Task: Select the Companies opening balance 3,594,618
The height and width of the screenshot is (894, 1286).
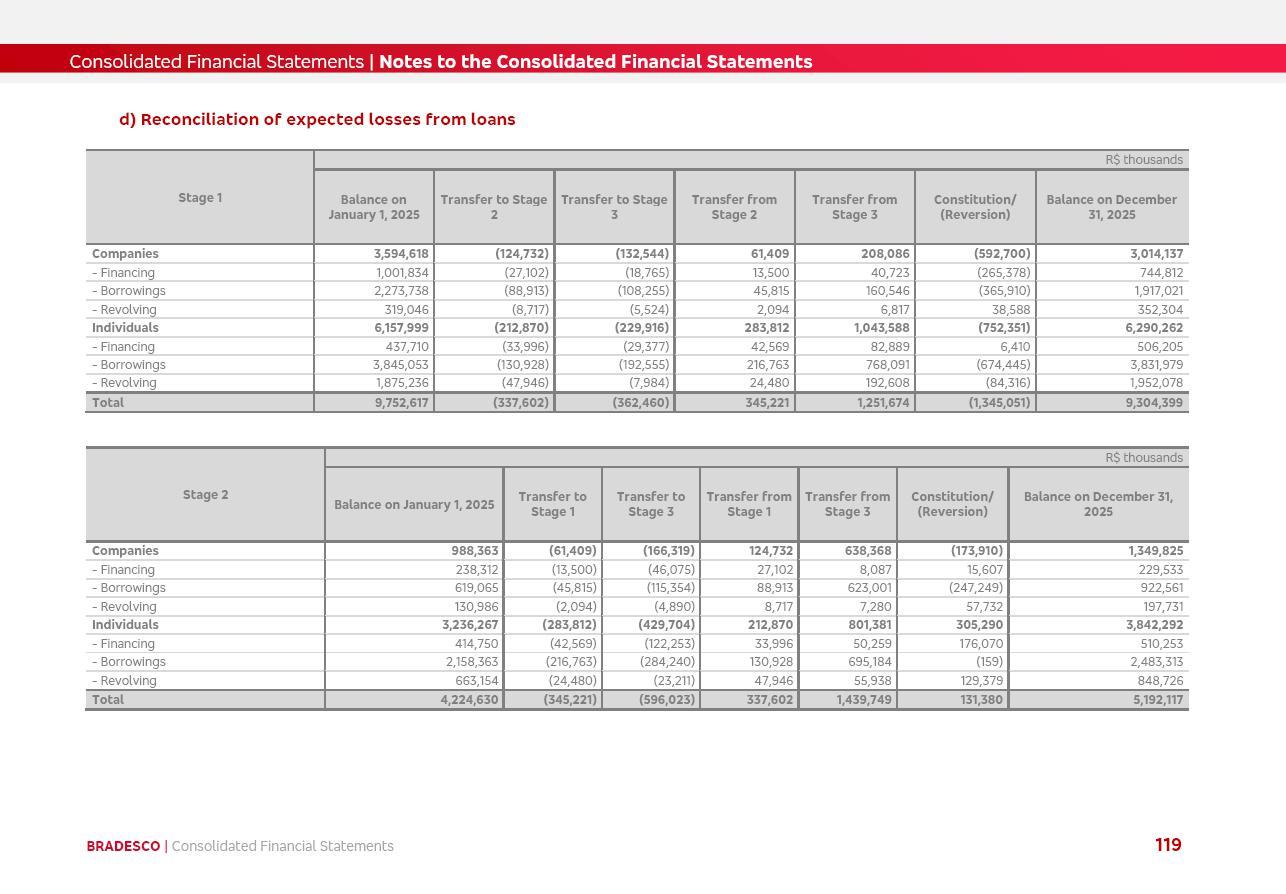Action: pyautogui.click(x=400, y=254)
